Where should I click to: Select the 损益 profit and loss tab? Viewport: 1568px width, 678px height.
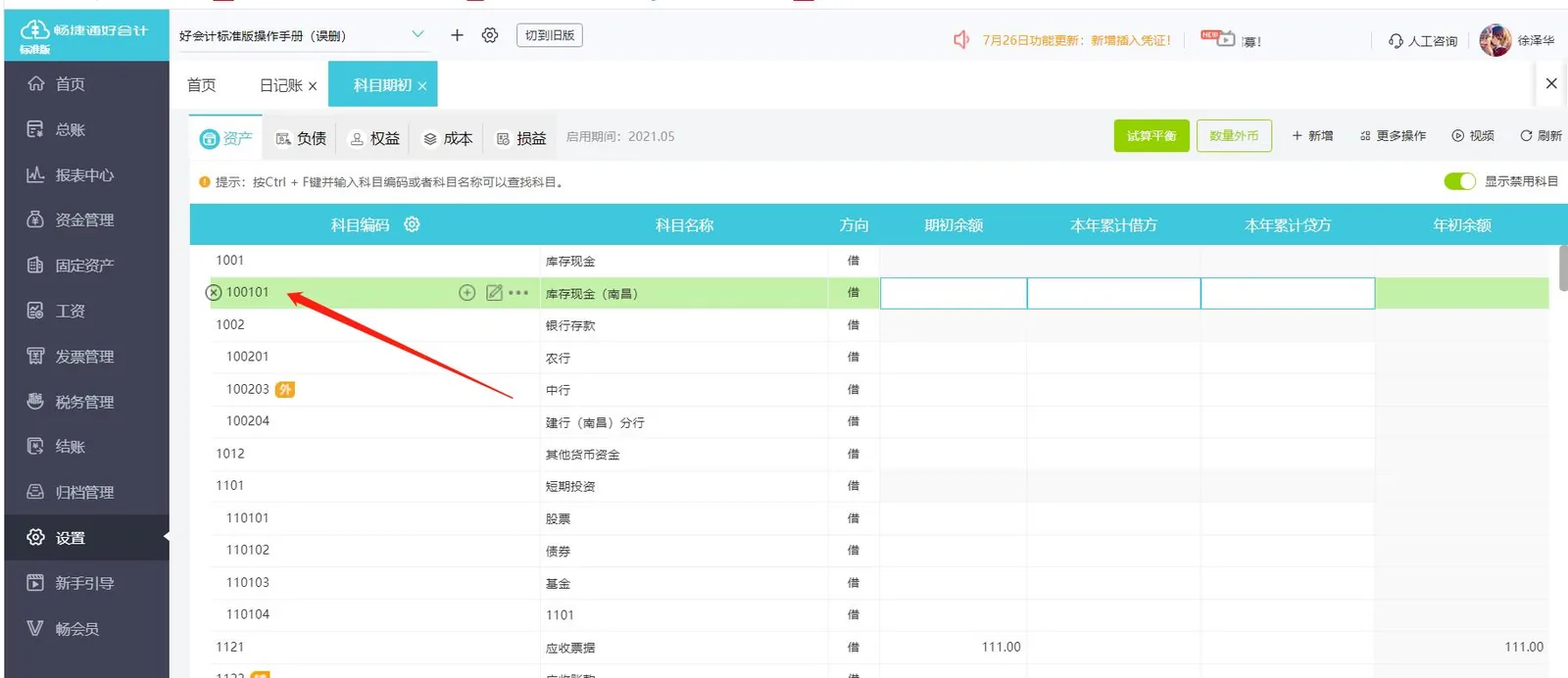(521, 138)
